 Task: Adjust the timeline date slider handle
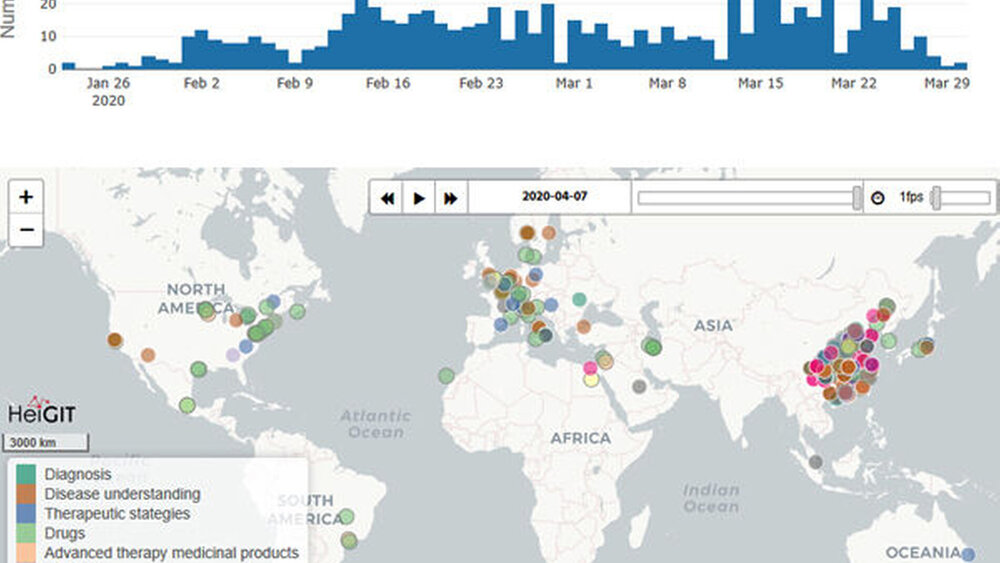(x=857, y=198)
